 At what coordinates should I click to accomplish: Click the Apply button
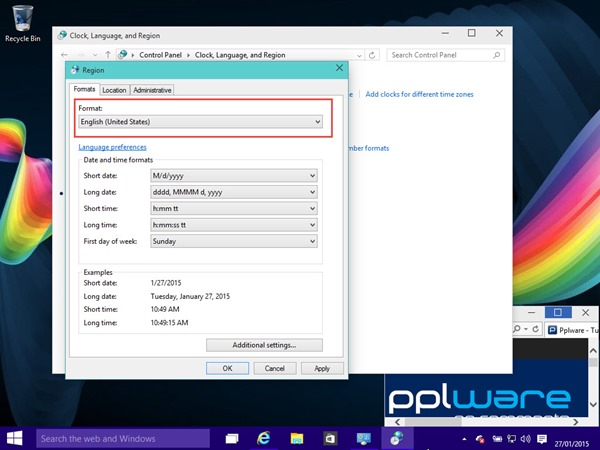point(322,368)
